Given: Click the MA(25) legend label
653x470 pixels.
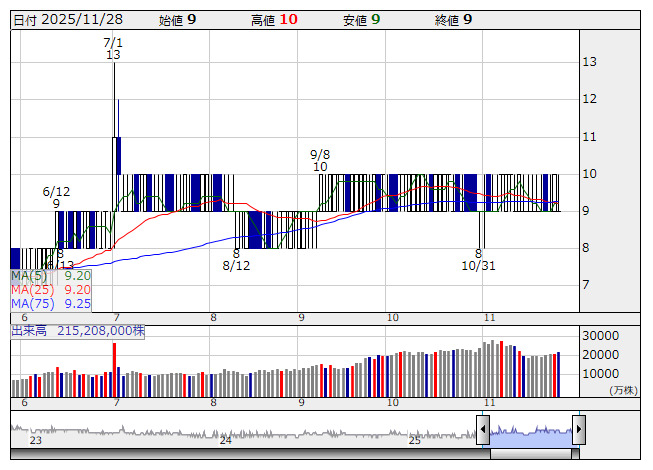Looking at the screenshot, I should pyautogui.click(x=31, y=289).
